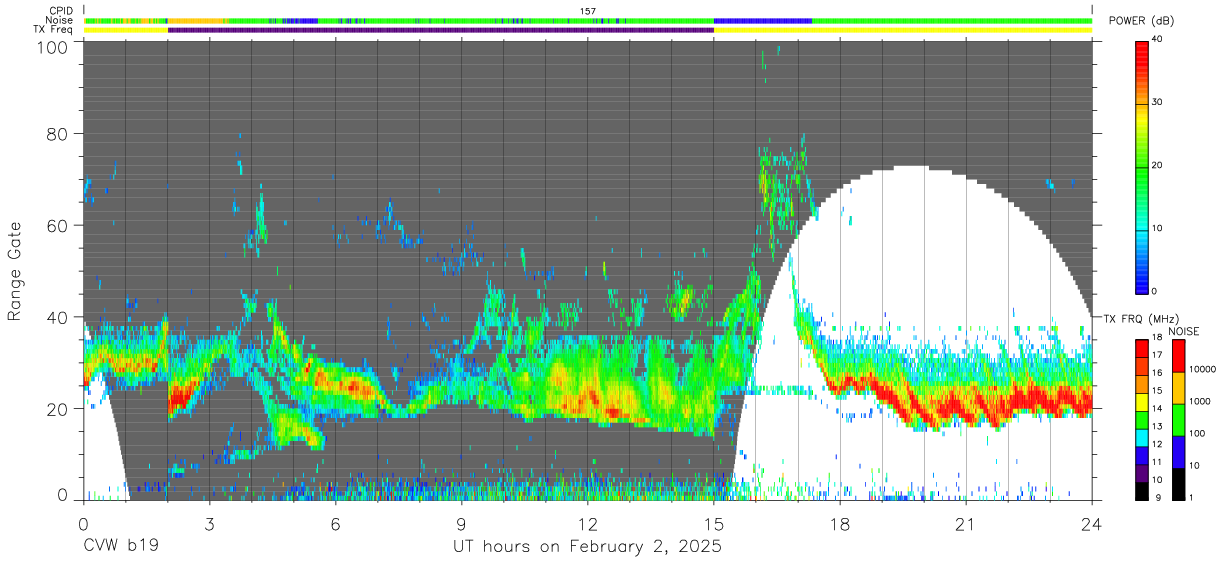The width and height of the screenshot is (1228, 567).
Task: Click the NOISE legend title
Action: [x=1184, y=331]
